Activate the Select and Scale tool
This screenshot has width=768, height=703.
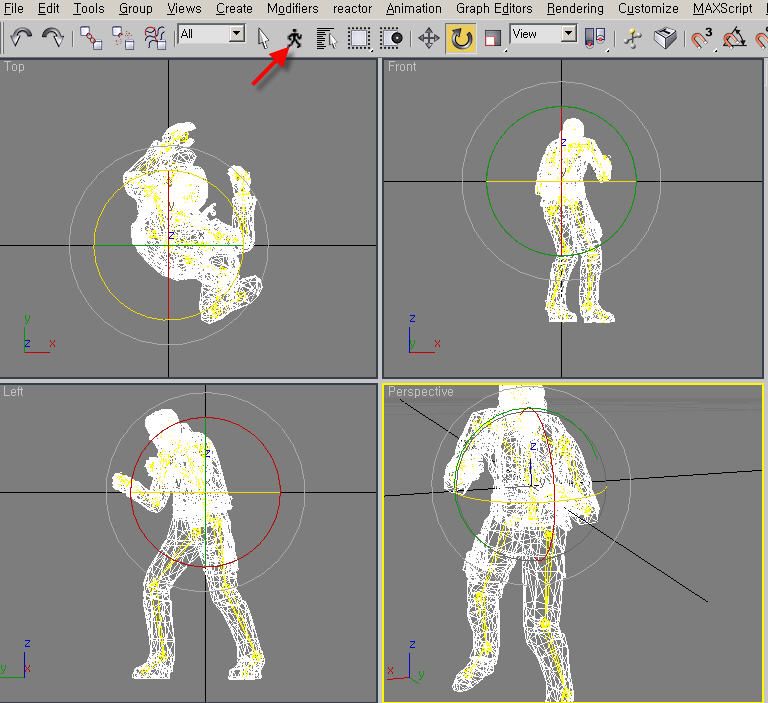click(493, 38)
